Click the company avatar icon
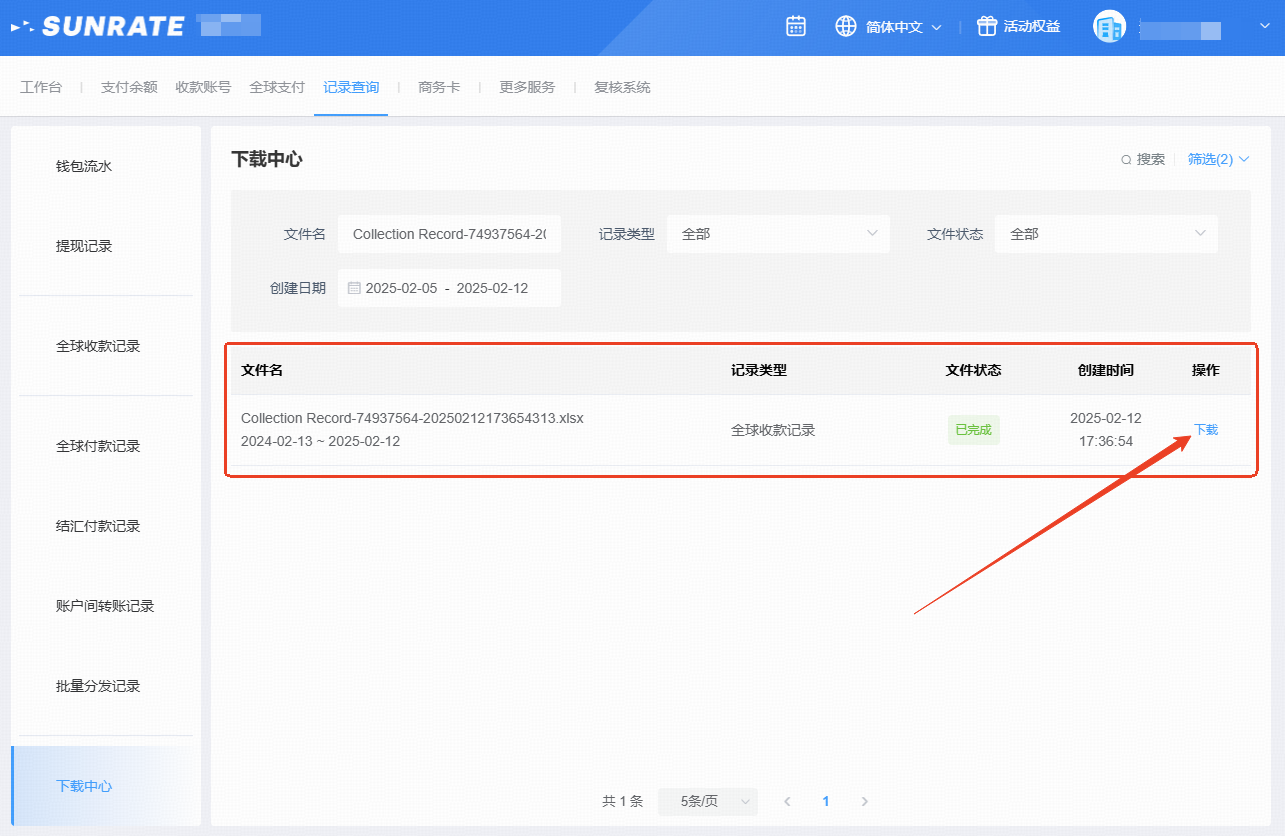This screenshot has height=836, width=1285. coord(1109,27)
